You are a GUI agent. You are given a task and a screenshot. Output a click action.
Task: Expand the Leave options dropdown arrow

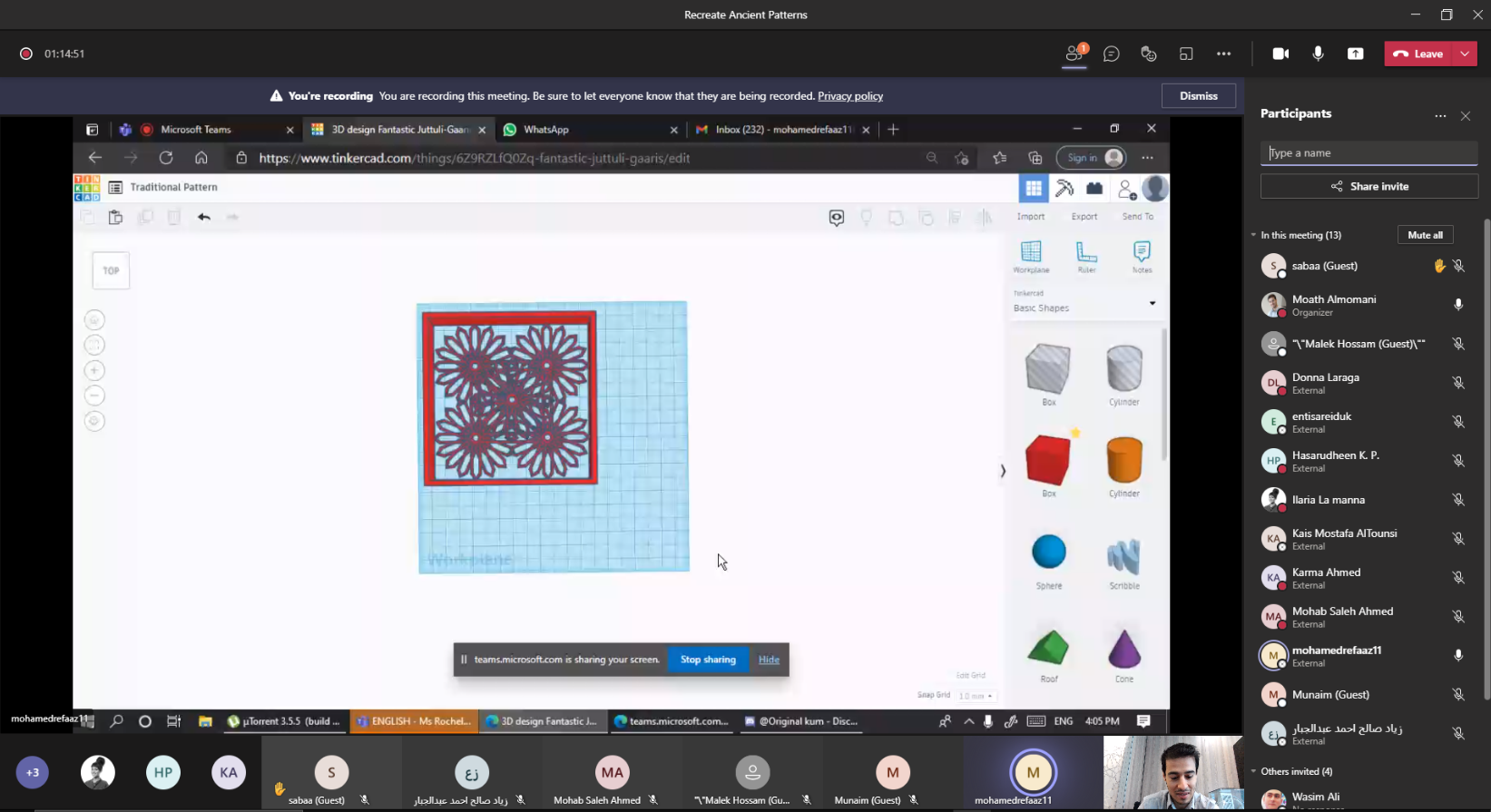[1465, 54]
